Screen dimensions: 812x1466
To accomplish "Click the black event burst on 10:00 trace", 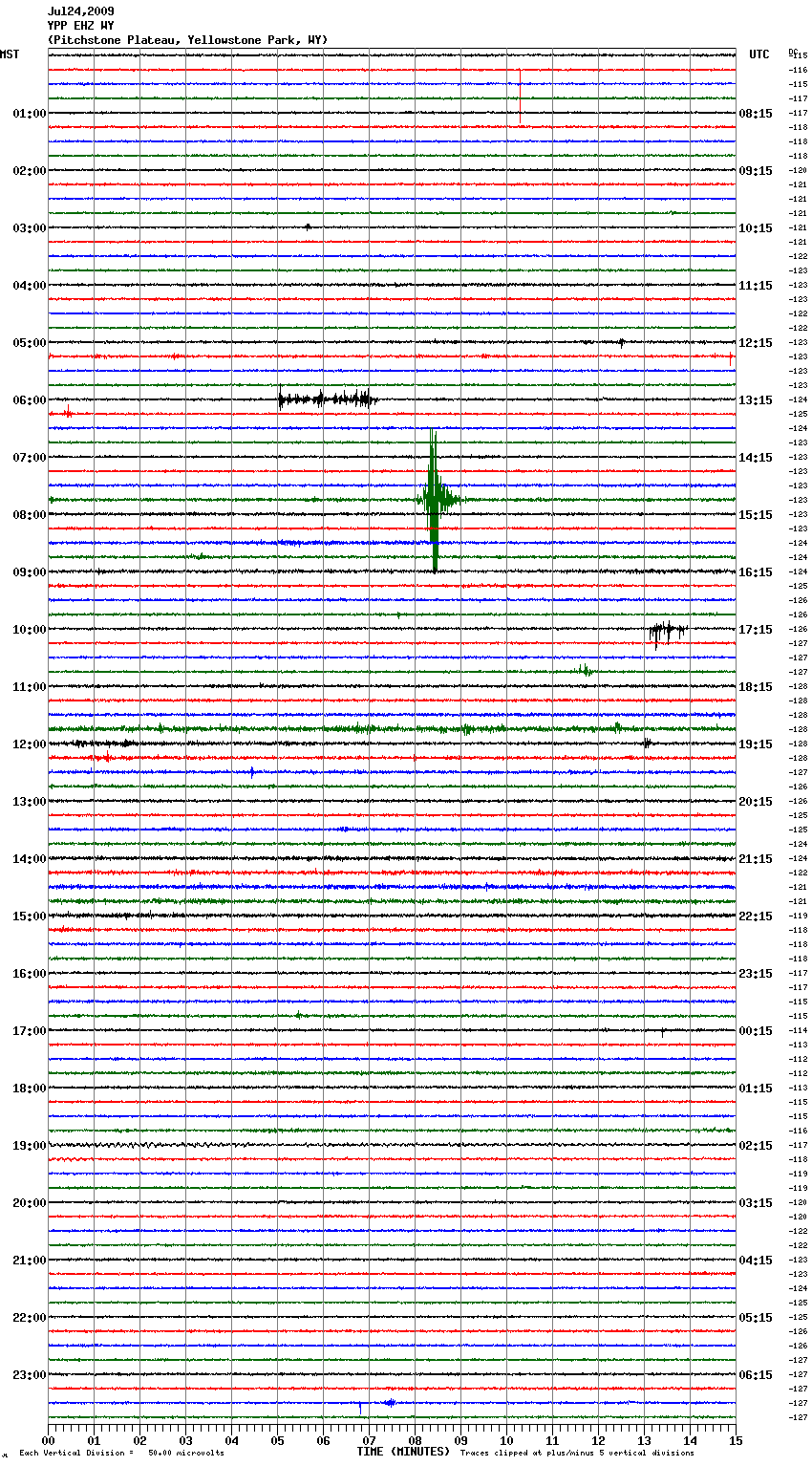I will (x=667, y=632).
